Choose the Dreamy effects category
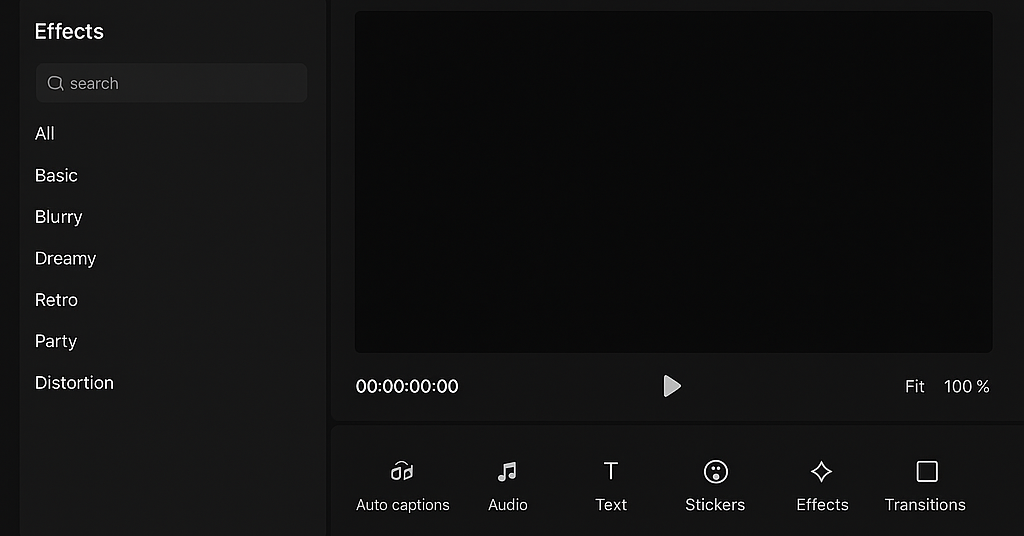Viewport: 1024px width, 536px height. (x=65, y=259)
